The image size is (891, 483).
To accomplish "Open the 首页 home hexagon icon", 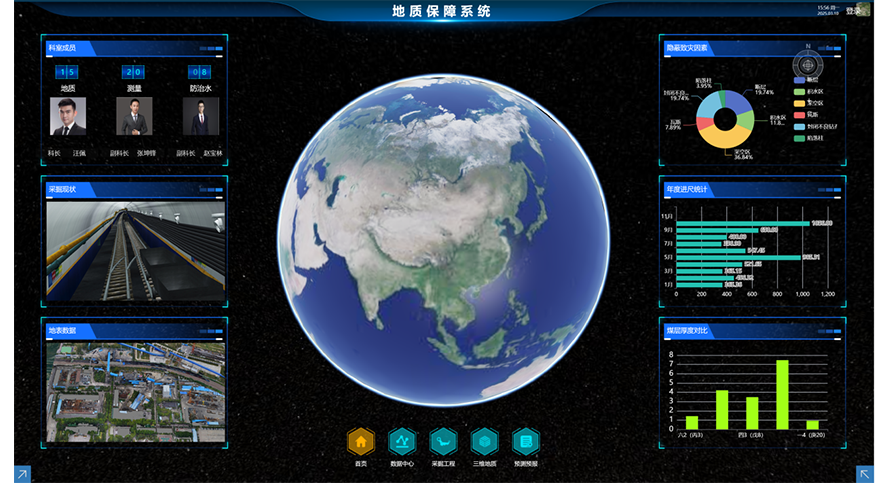I will point(361,441).
